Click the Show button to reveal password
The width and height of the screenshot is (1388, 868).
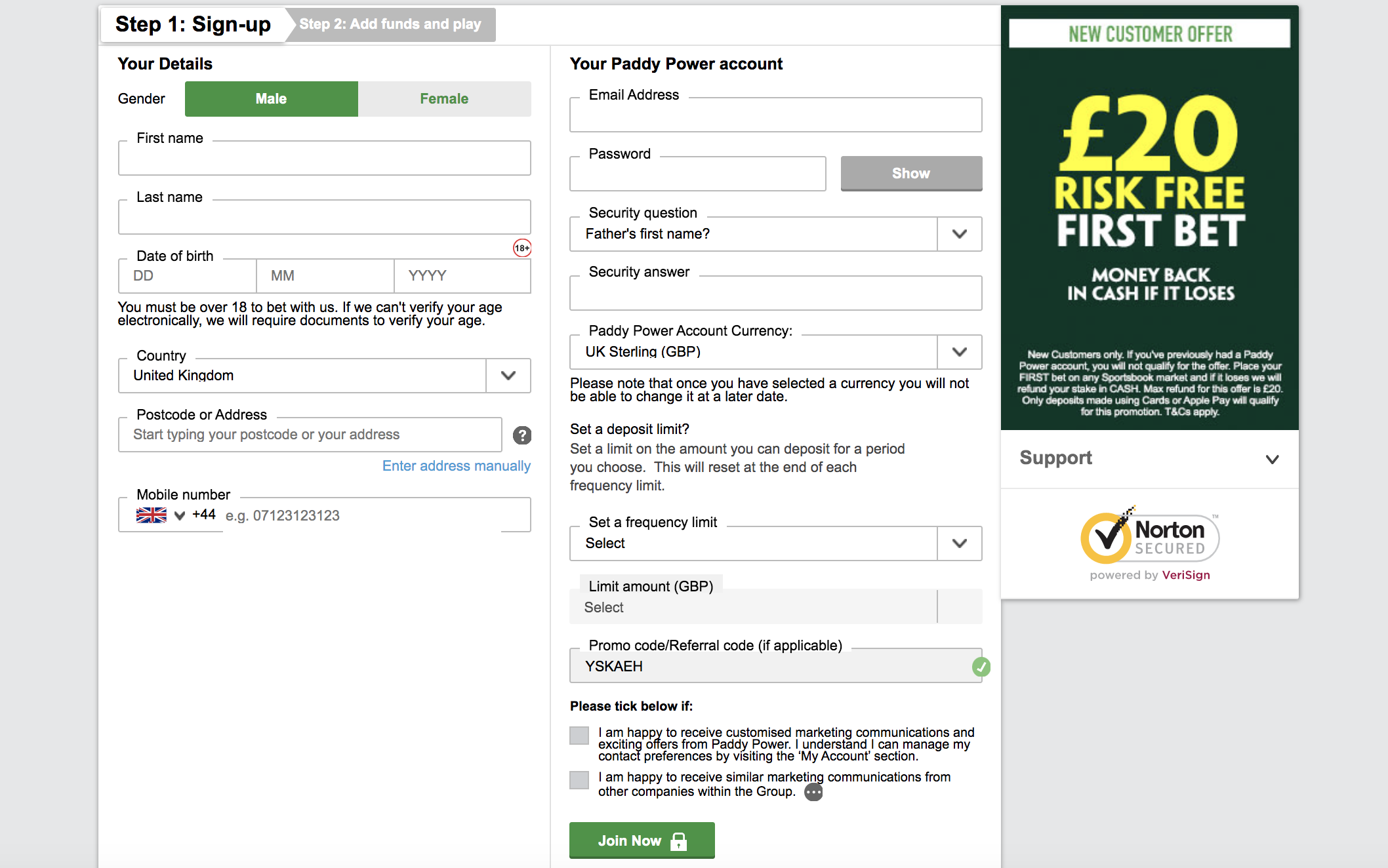coord(910,173)
